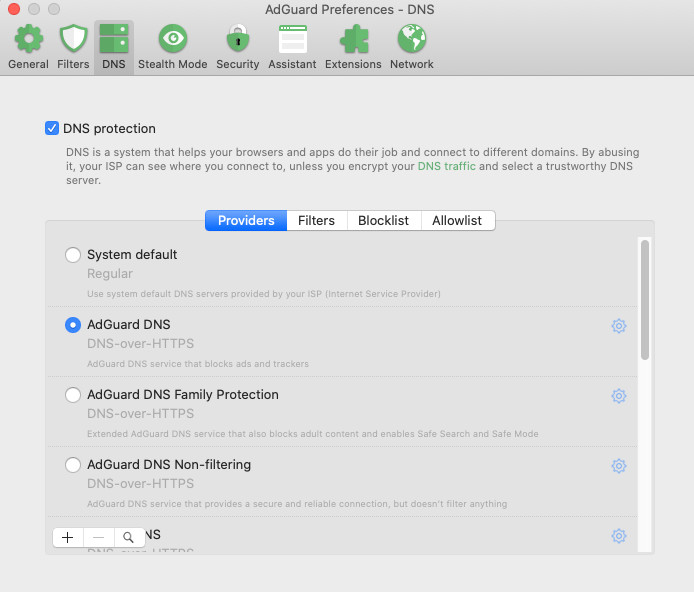The height and width of the screenshot is (592, 694).
Task: Open settings gear for AdGuard DNS Non-filtering
Action: tap(619, 466)
